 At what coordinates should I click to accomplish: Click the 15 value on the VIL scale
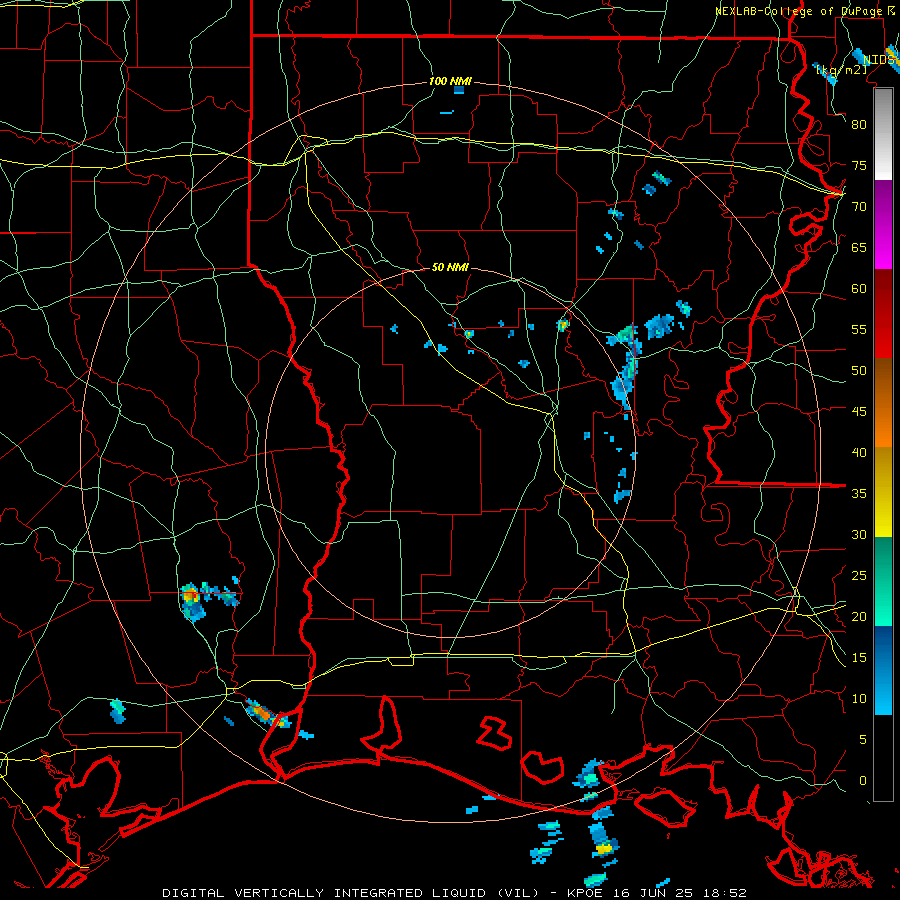pyautogui.click(x=859, y=658)
